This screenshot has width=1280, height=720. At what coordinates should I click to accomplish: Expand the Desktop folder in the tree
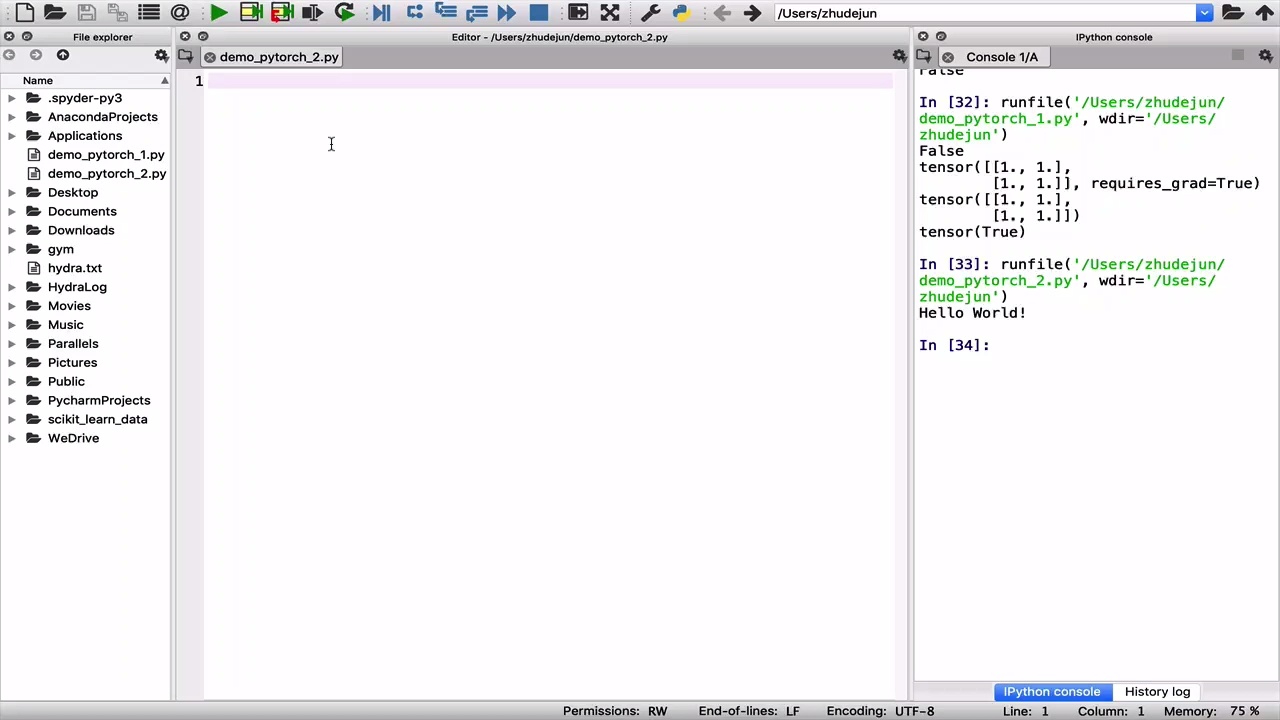(11, 192)
